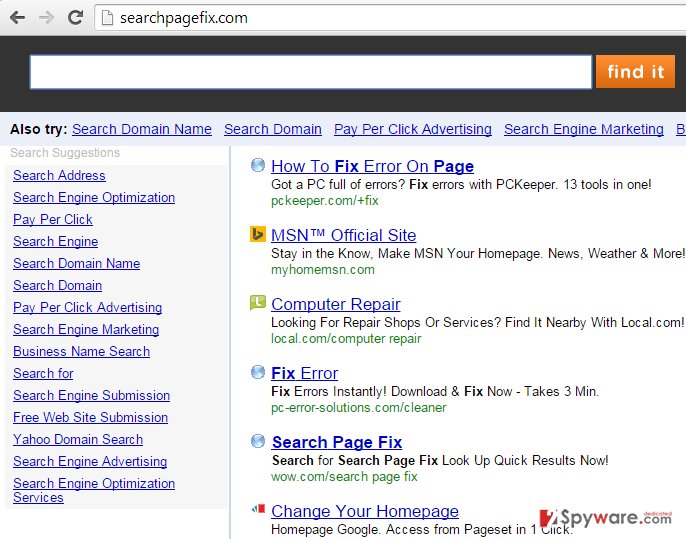Open sidebar Search Domain link

pos(57,285)
